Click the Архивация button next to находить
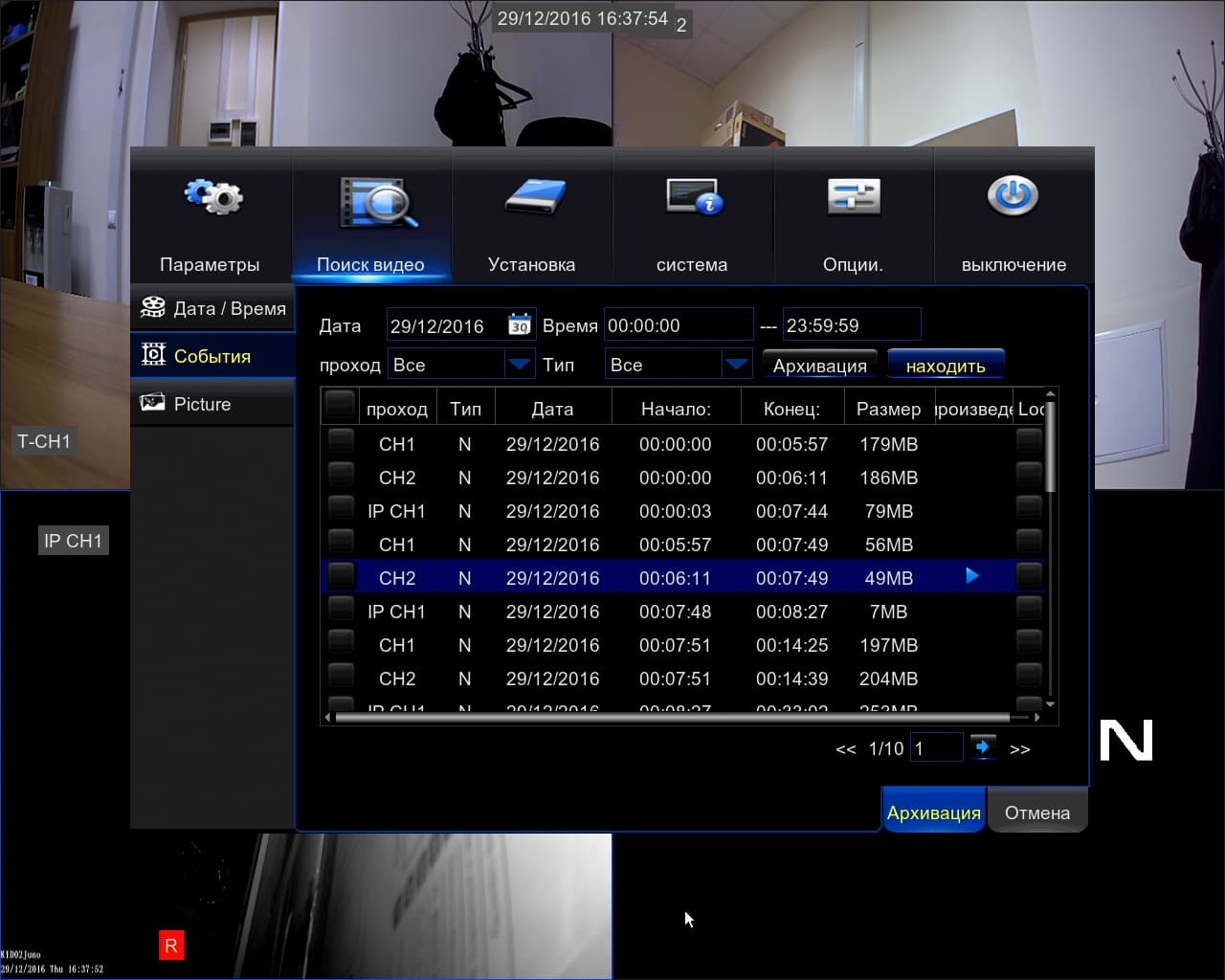This screenshot has height=980, width=1225. click(x=820, y=366)
